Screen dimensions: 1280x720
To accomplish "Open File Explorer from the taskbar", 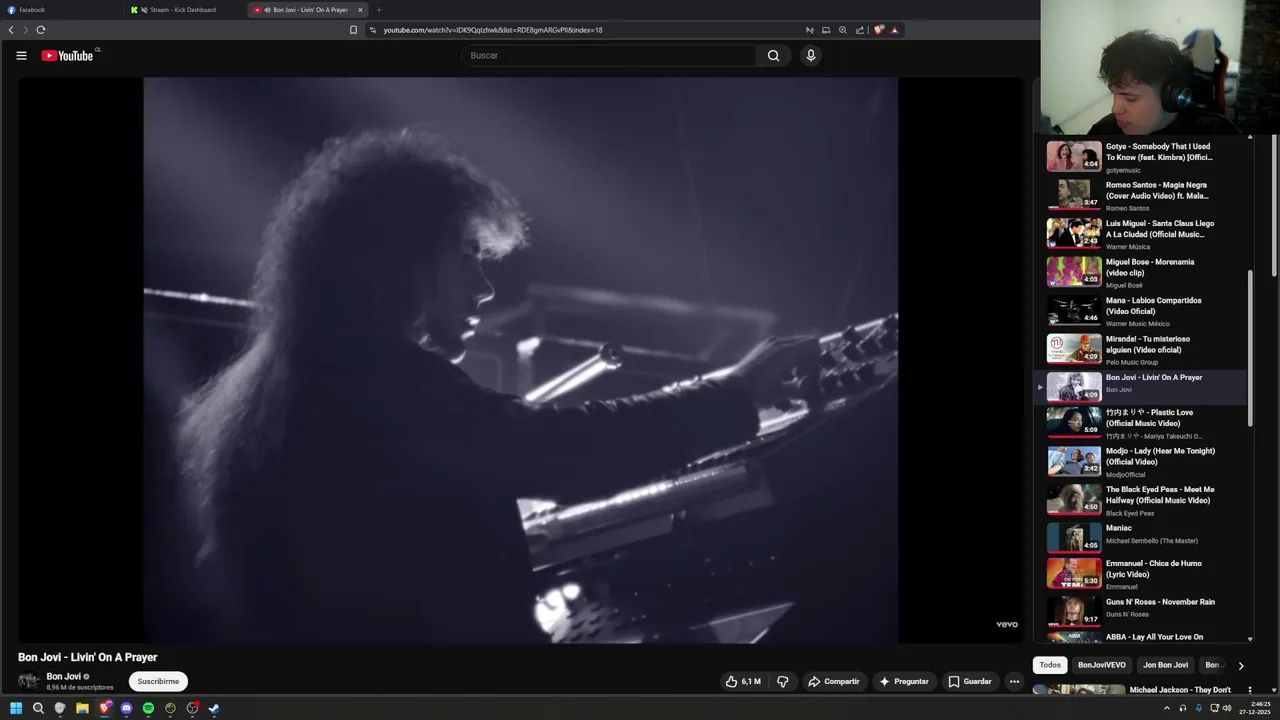I will pyautogui.click(x=82, y=708).
